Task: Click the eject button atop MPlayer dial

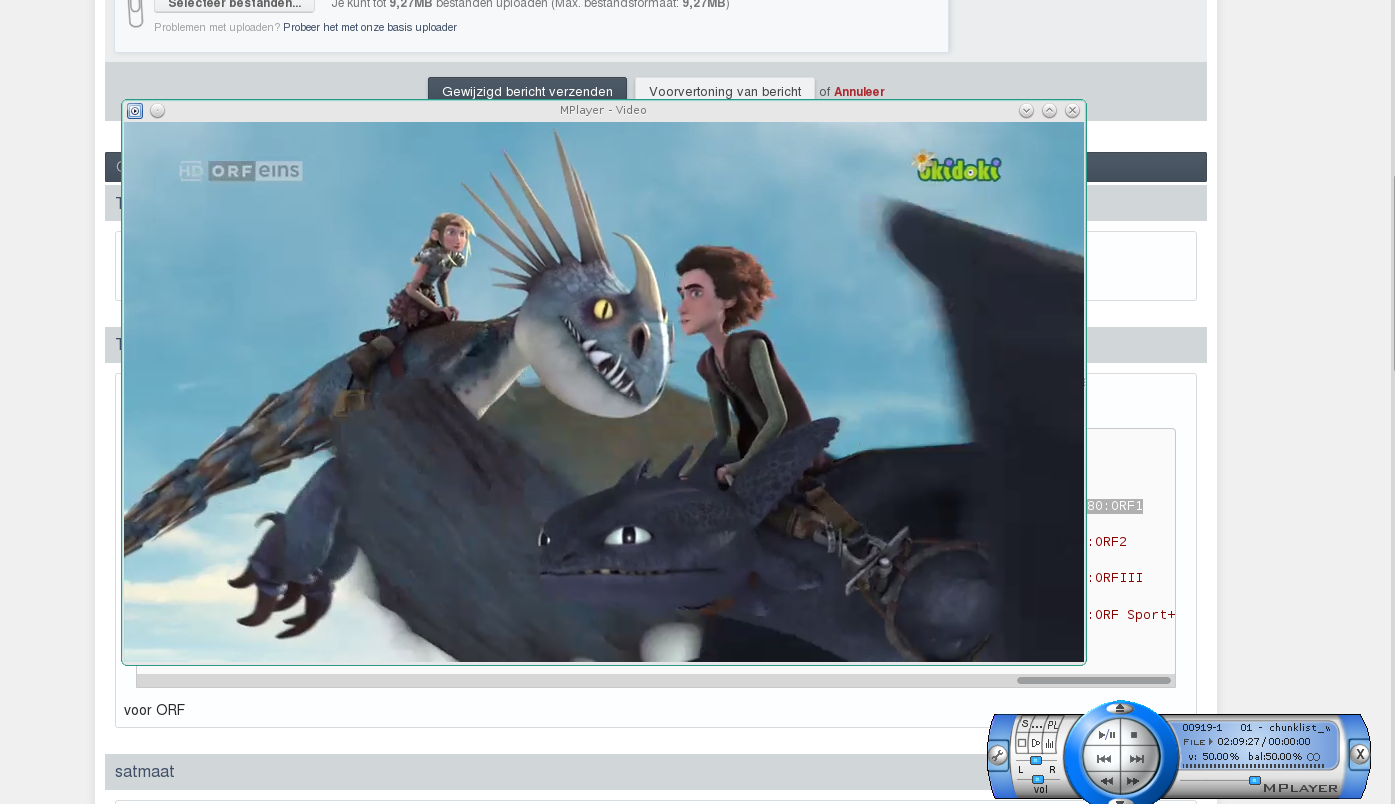Action: (1120, 708)
